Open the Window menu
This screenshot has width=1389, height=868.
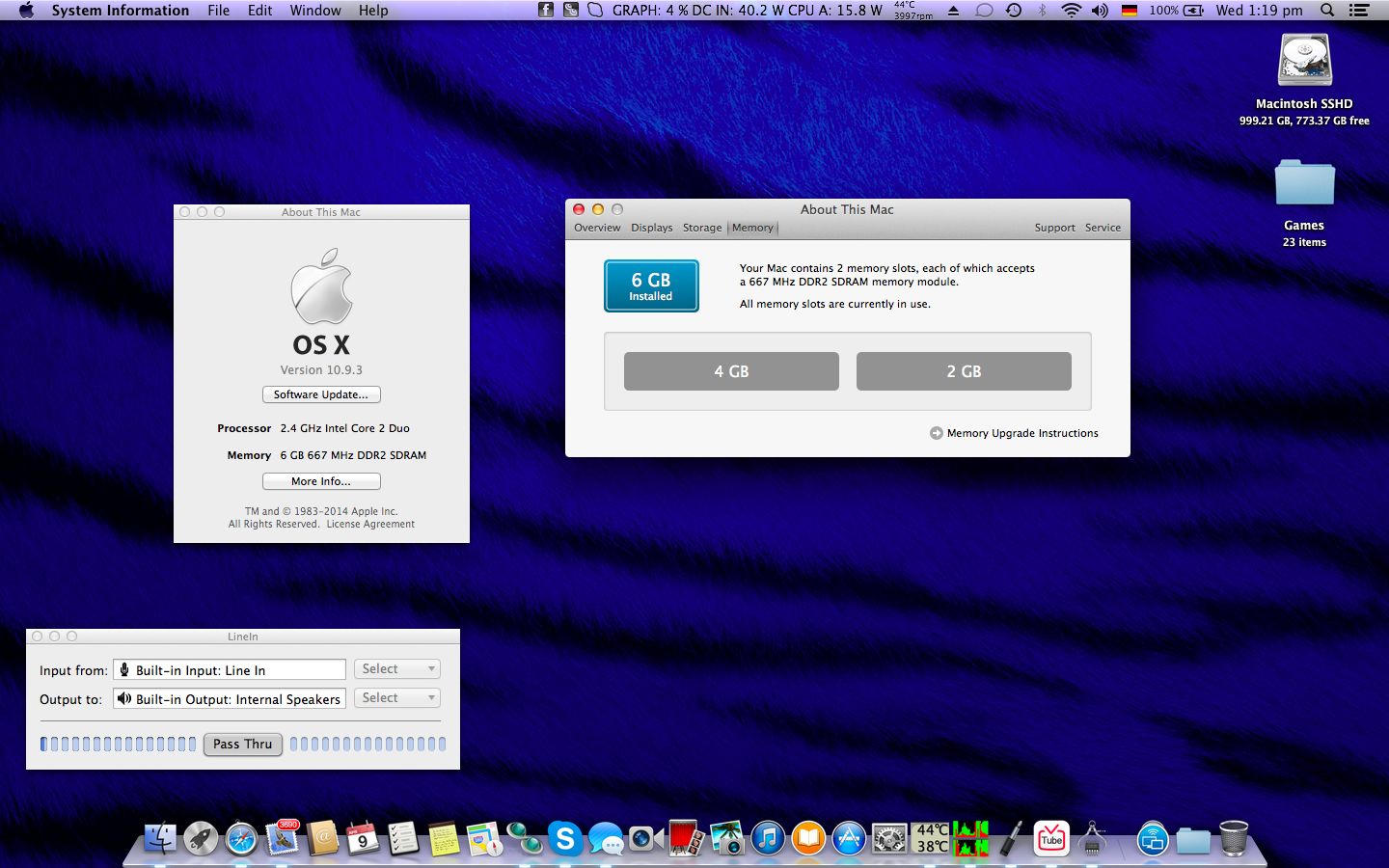coord(315,11)
